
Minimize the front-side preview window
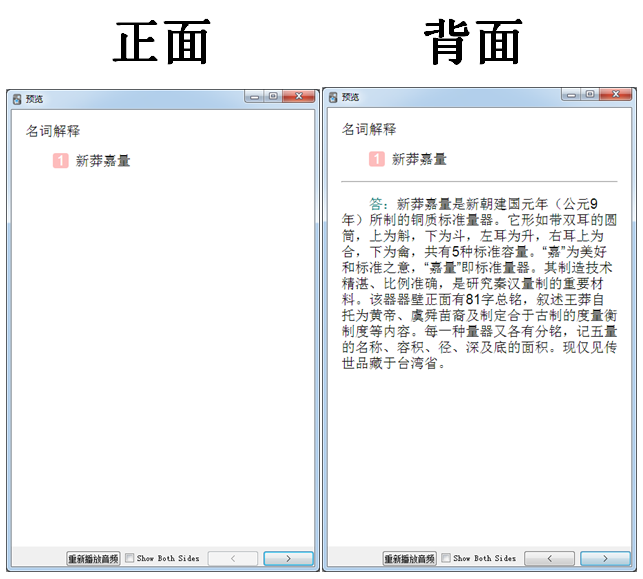coord(255,96)
